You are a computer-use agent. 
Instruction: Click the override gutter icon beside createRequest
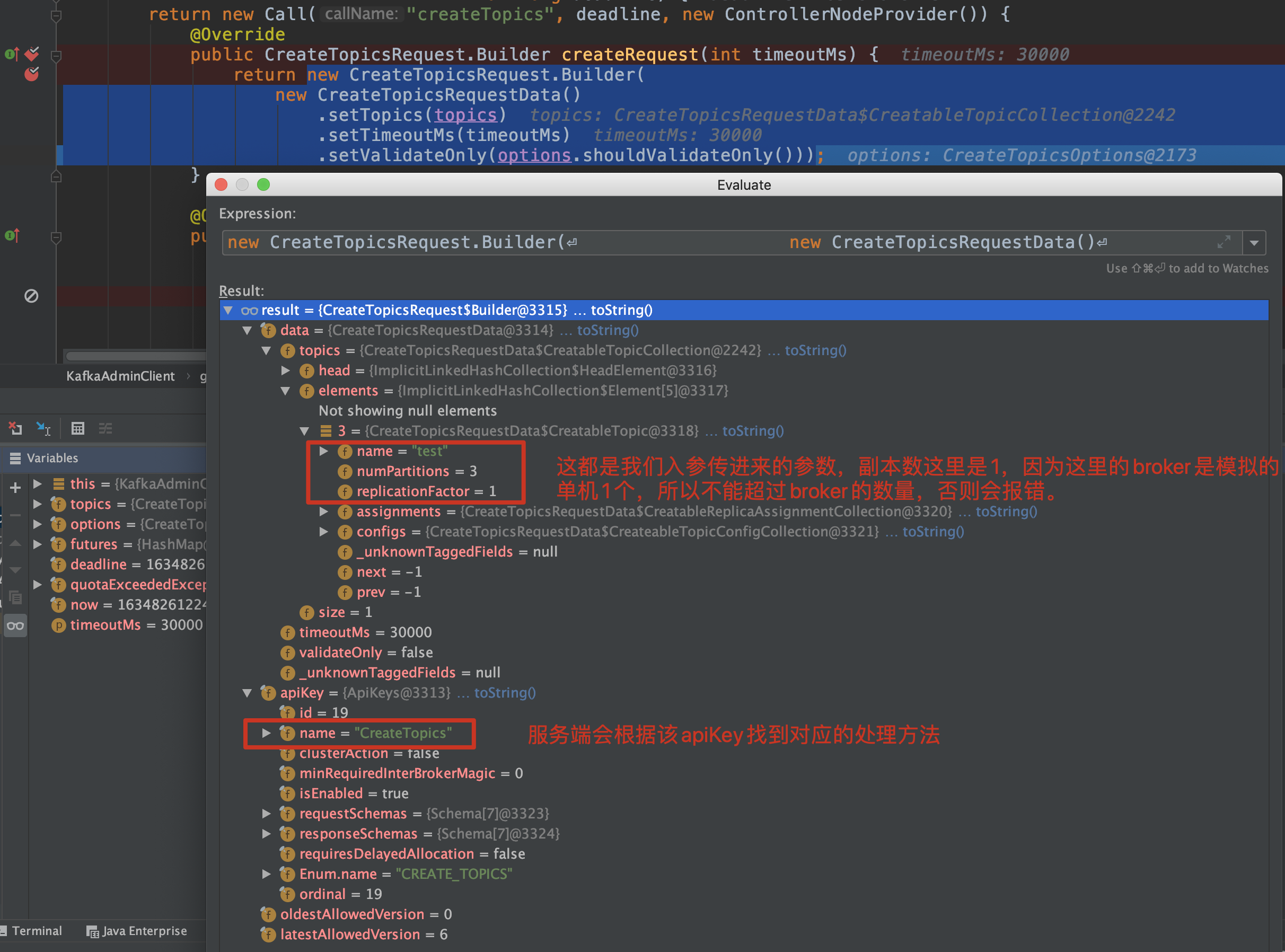click(x=12, y=54)
